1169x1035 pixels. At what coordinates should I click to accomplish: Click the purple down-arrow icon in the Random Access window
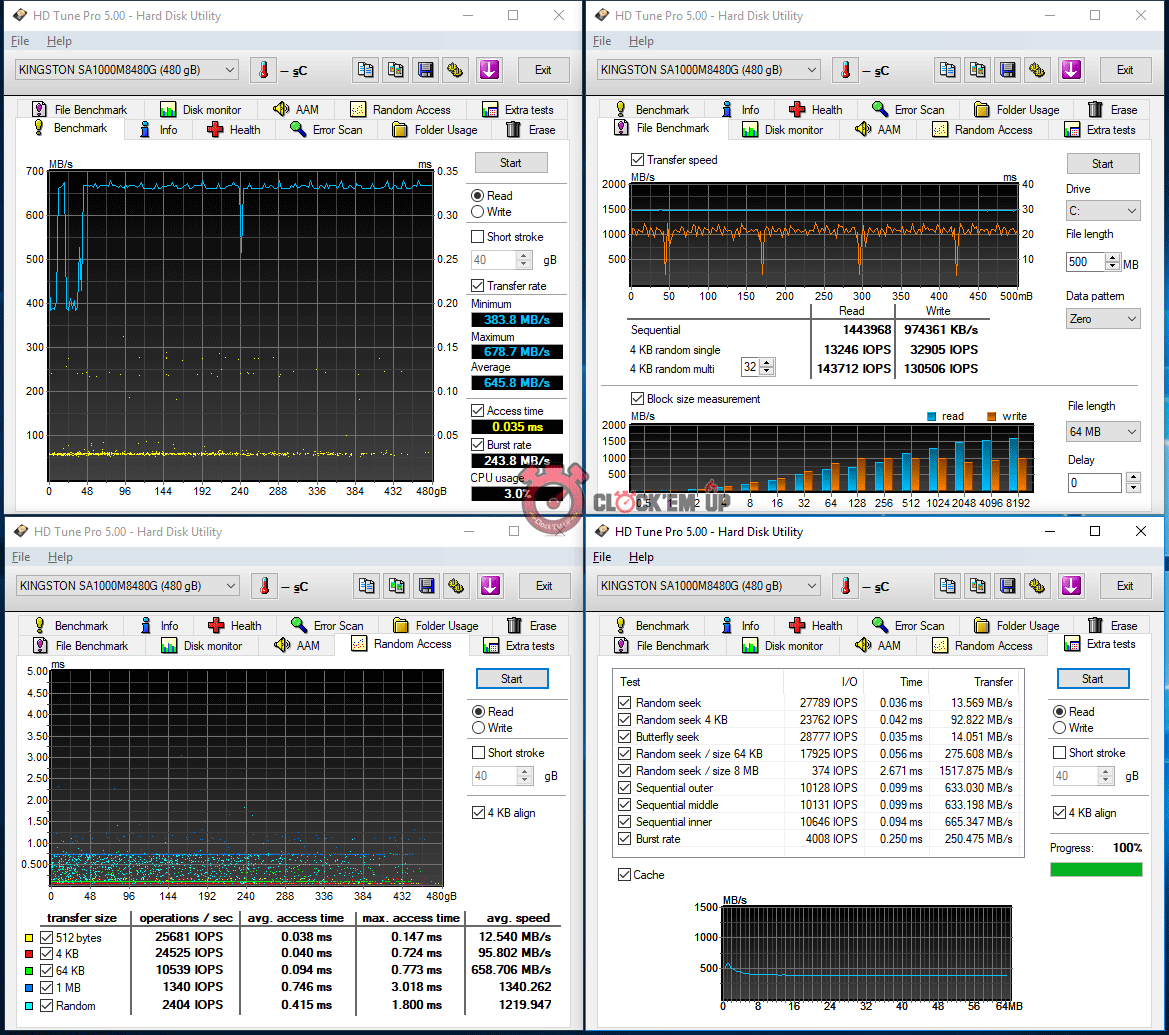click(x=489, y=586)
